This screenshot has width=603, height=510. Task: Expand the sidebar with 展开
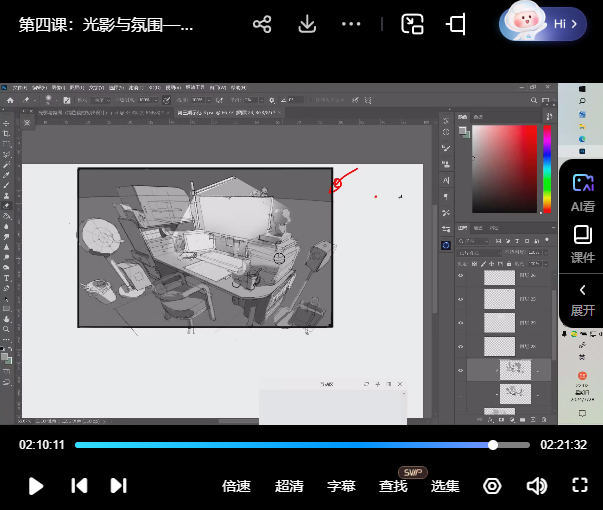point(582,298)
